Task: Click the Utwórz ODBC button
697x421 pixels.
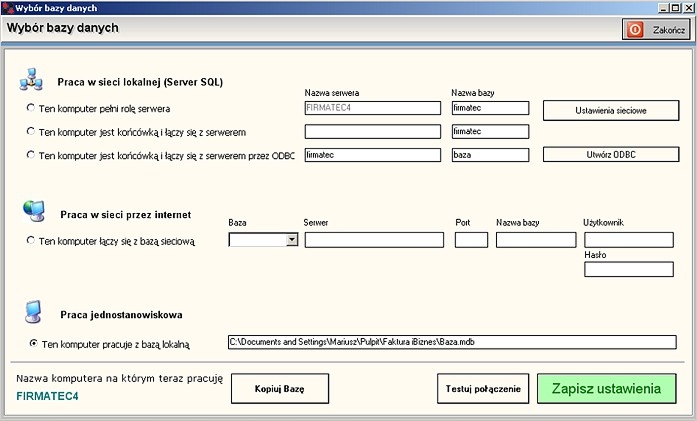Action: point(611,154)
